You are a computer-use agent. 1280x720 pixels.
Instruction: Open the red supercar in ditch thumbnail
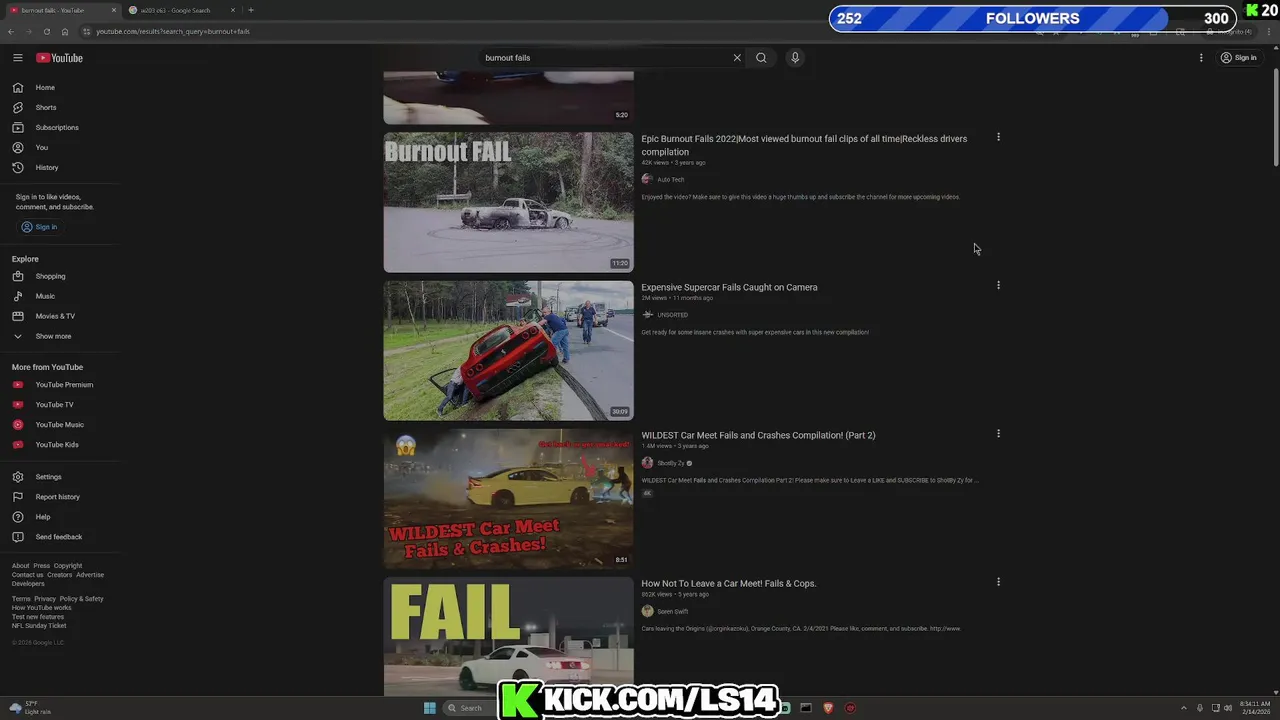pyautogui.click(x=508, y=350)
